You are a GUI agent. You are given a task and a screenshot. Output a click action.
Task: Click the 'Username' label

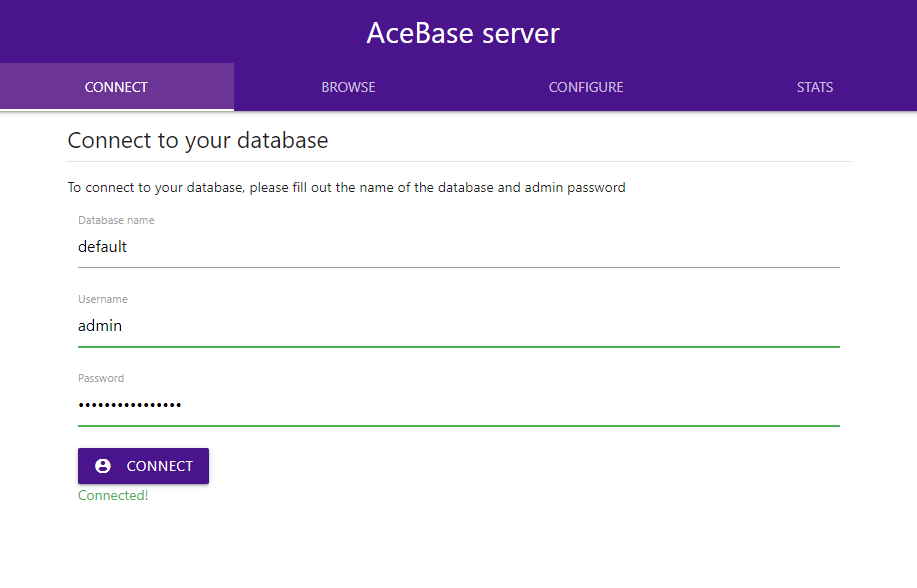click(x=103, y=299)
